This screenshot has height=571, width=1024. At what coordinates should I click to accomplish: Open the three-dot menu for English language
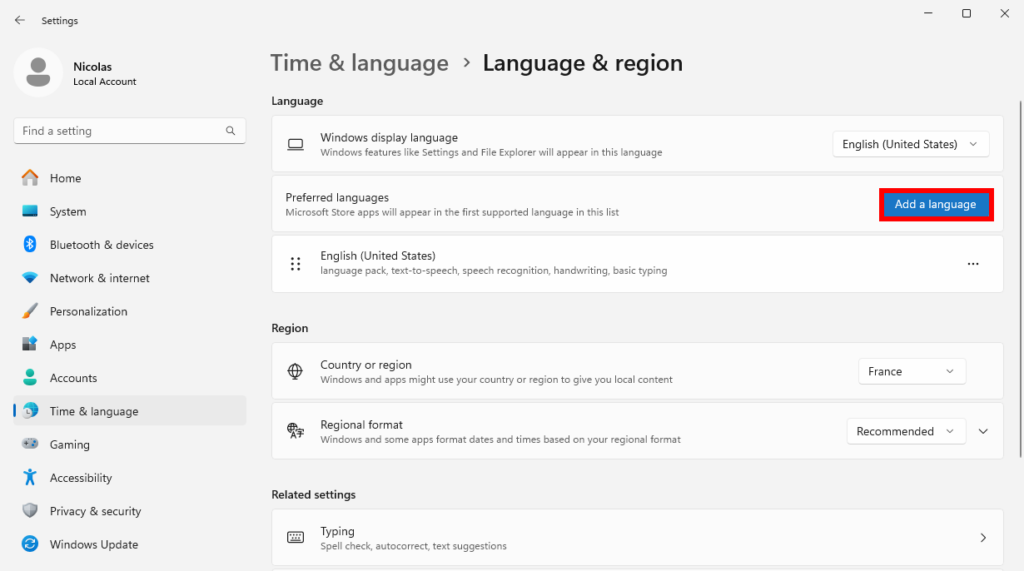973,264
